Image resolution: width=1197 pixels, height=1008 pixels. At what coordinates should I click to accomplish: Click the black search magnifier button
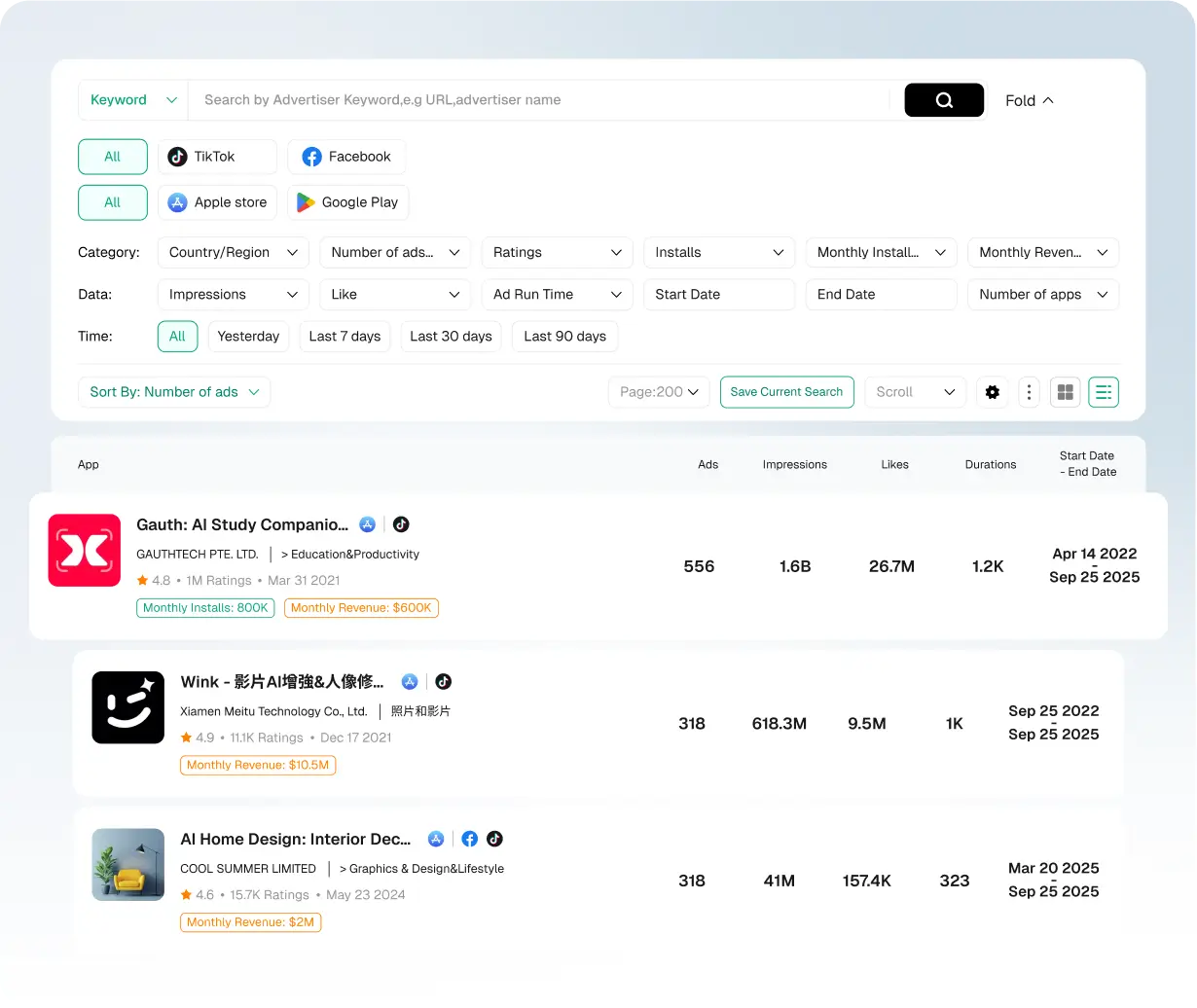coord(943,99)
